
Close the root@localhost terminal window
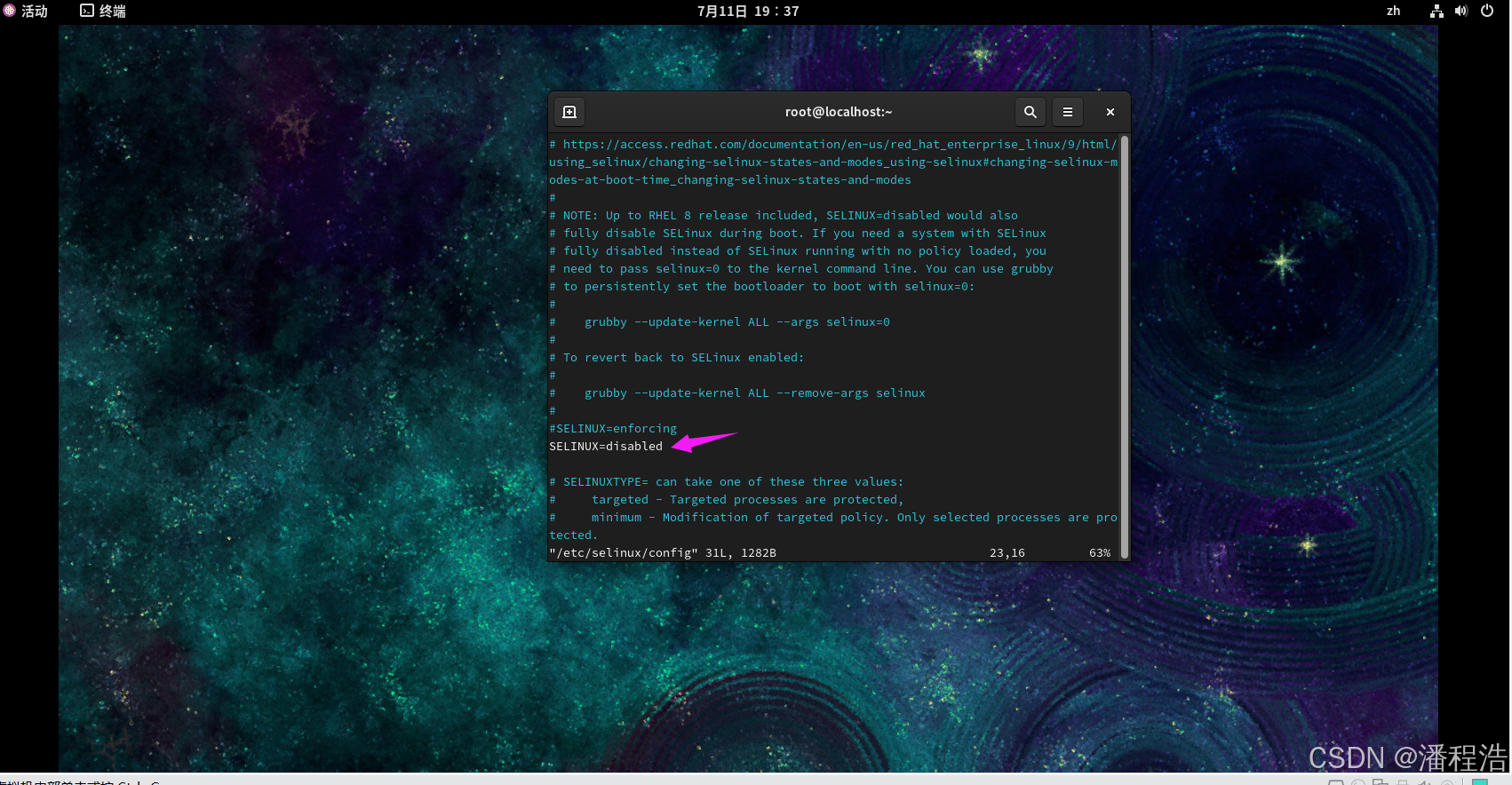tap(1110, 112)
